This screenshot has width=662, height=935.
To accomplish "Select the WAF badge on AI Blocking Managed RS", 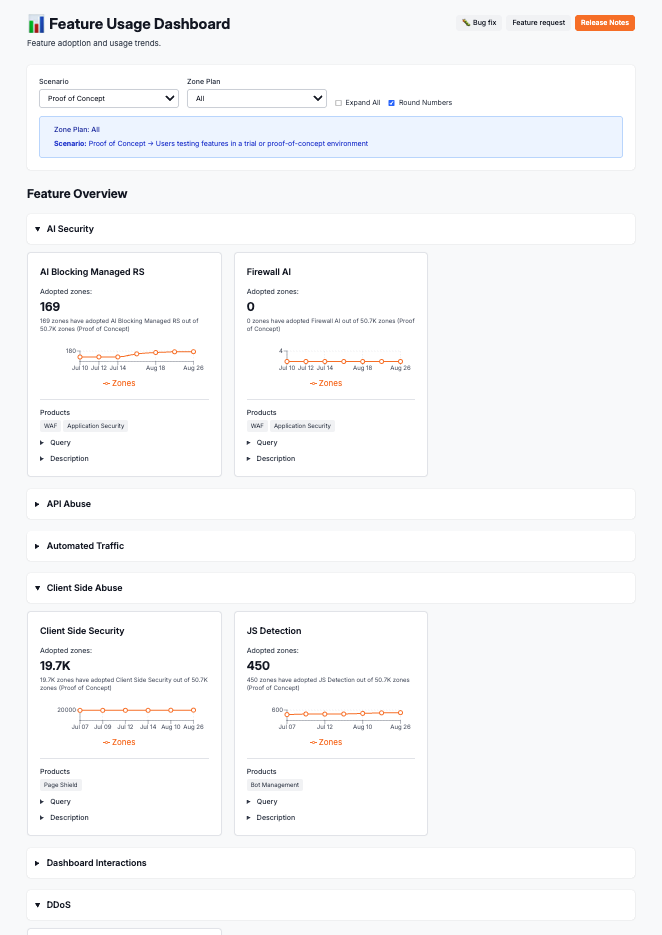I will 50,425.
